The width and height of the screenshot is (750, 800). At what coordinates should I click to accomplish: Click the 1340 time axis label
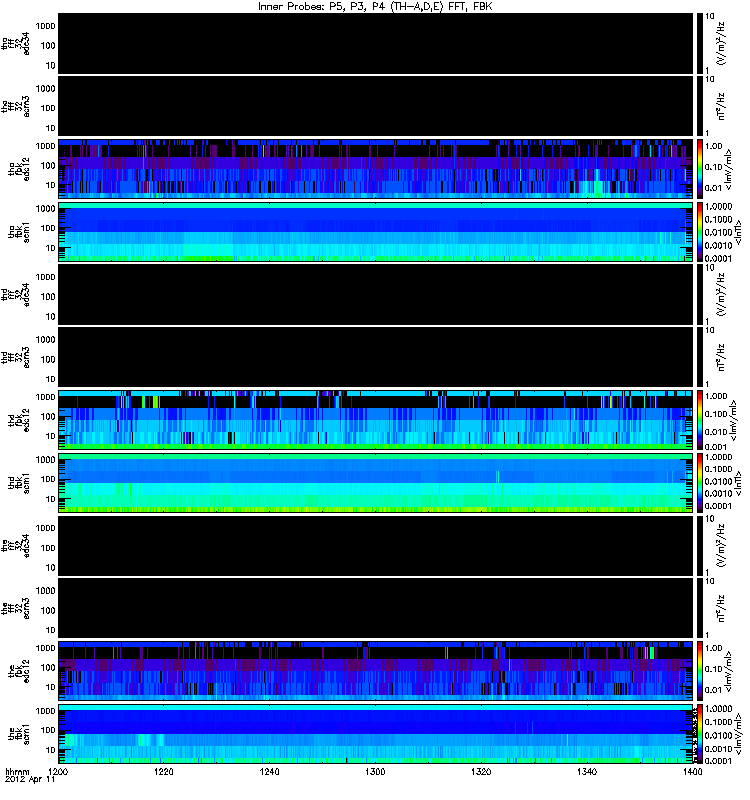[587, 771]
